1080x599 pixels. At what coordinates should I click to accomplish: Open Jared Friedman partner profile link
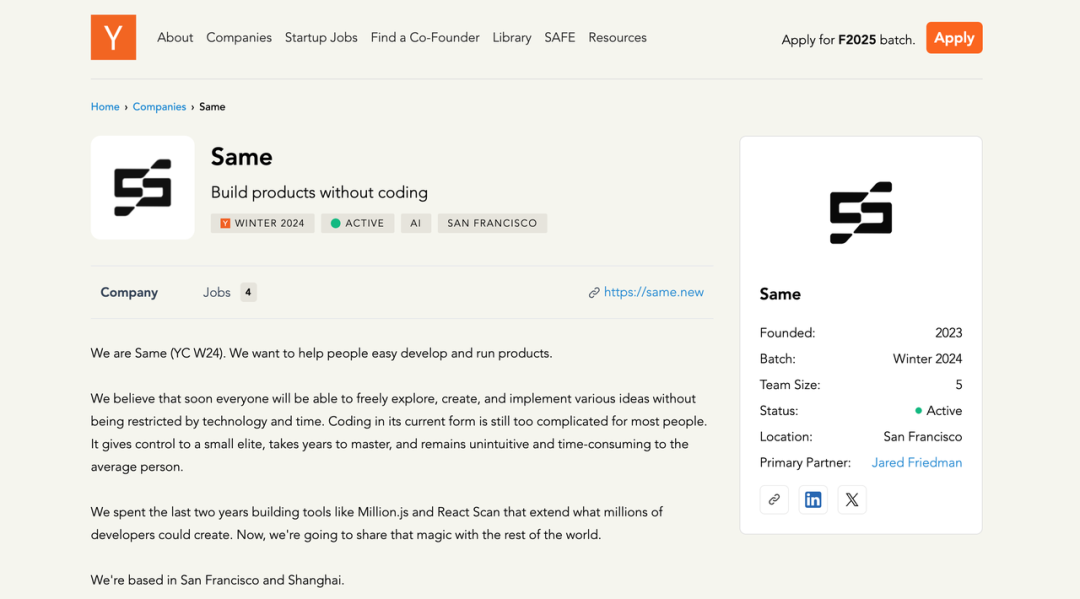(916, 463)
